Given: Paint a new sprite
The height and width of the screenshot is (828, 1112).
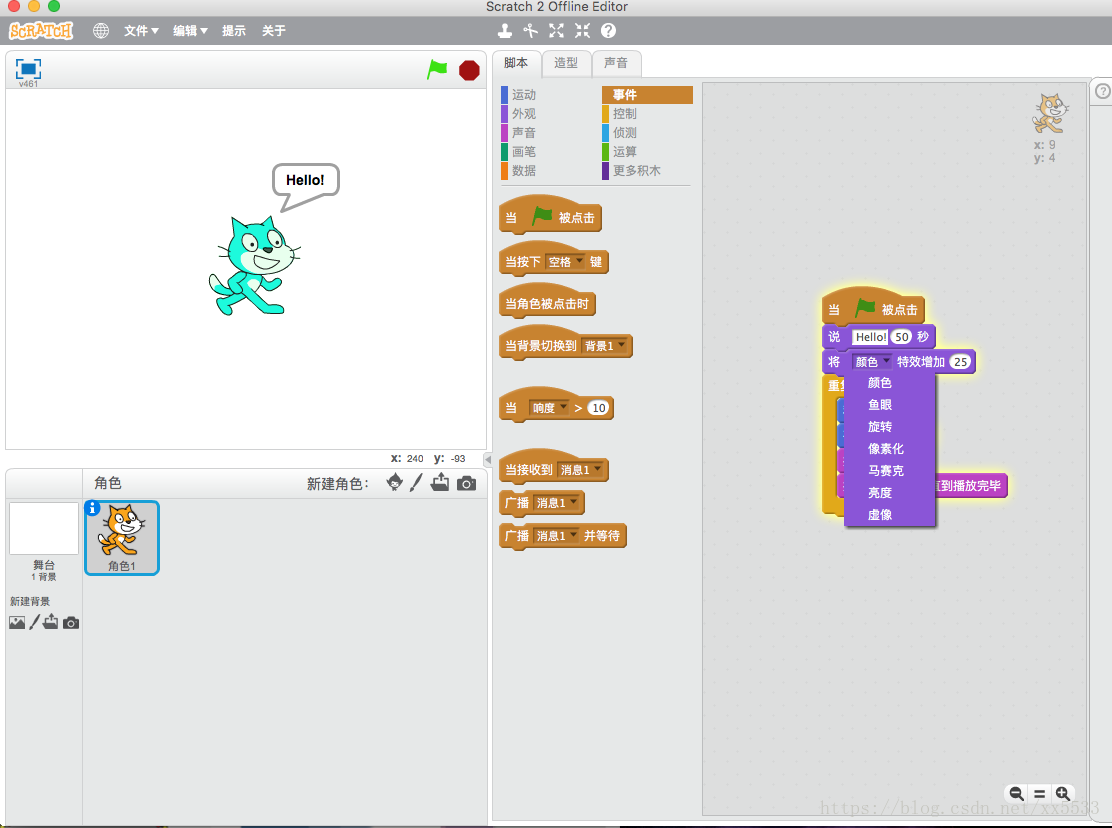Looking at the screenshot, I should (416, 483).
